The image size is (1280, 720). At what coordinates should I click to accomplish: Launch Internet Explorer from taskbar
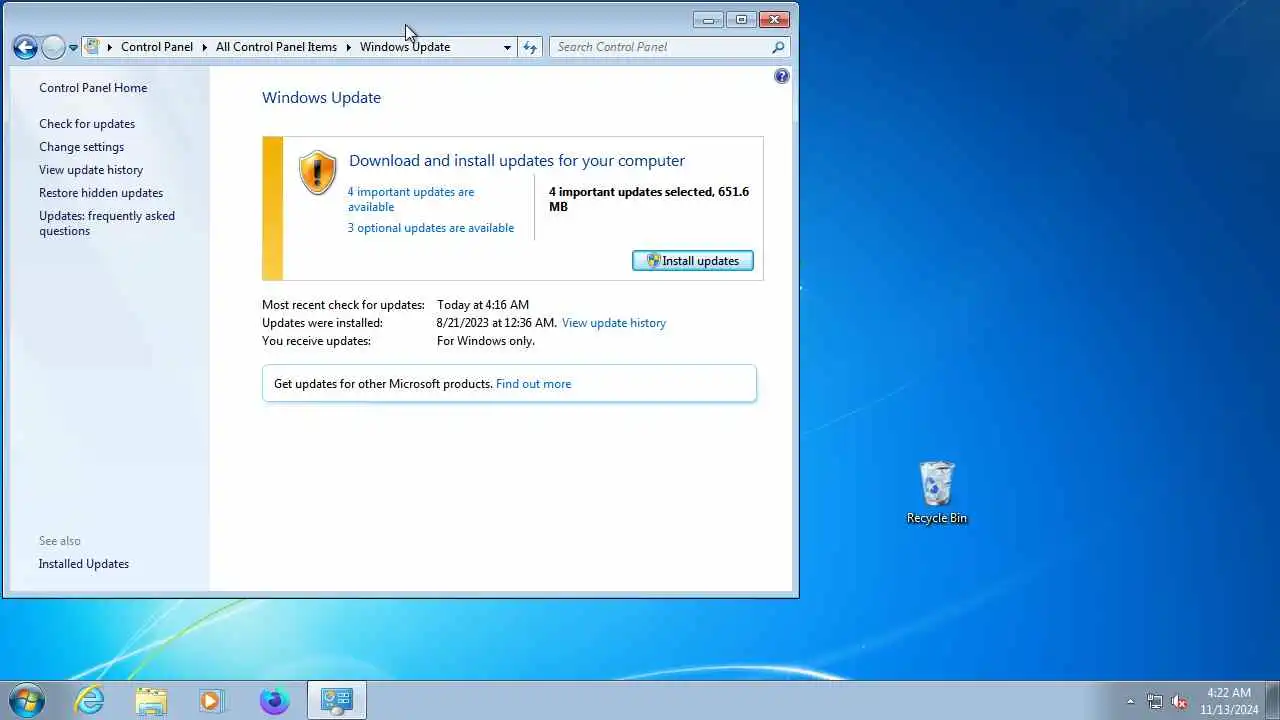pos(90,700)
